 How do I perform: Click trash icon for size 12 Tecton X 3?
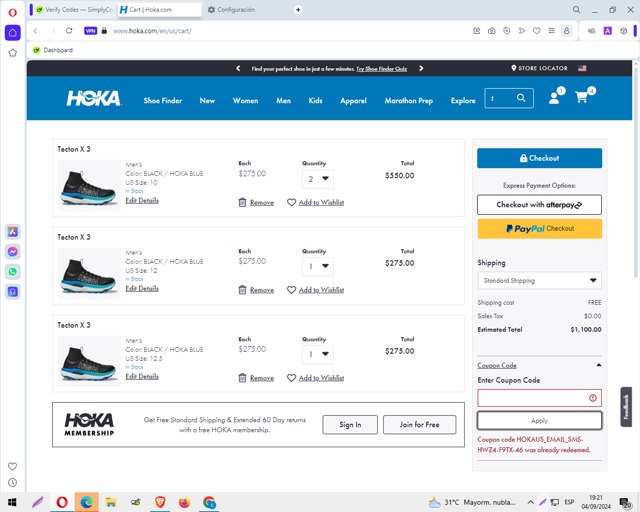242,290
